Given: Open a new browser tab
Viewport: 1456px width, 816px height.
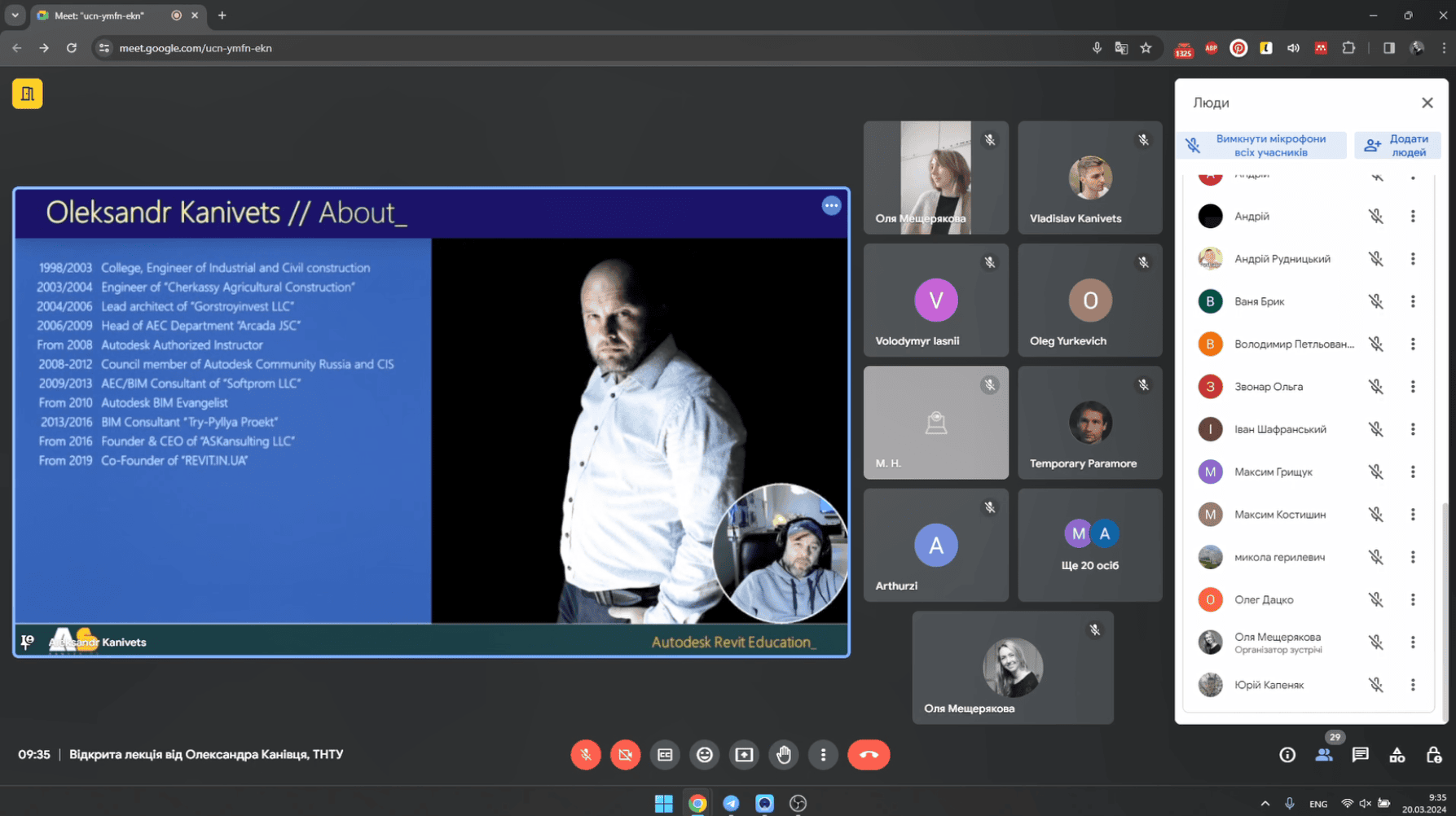Looking at the screenshot, I should [x=222, y=15].
